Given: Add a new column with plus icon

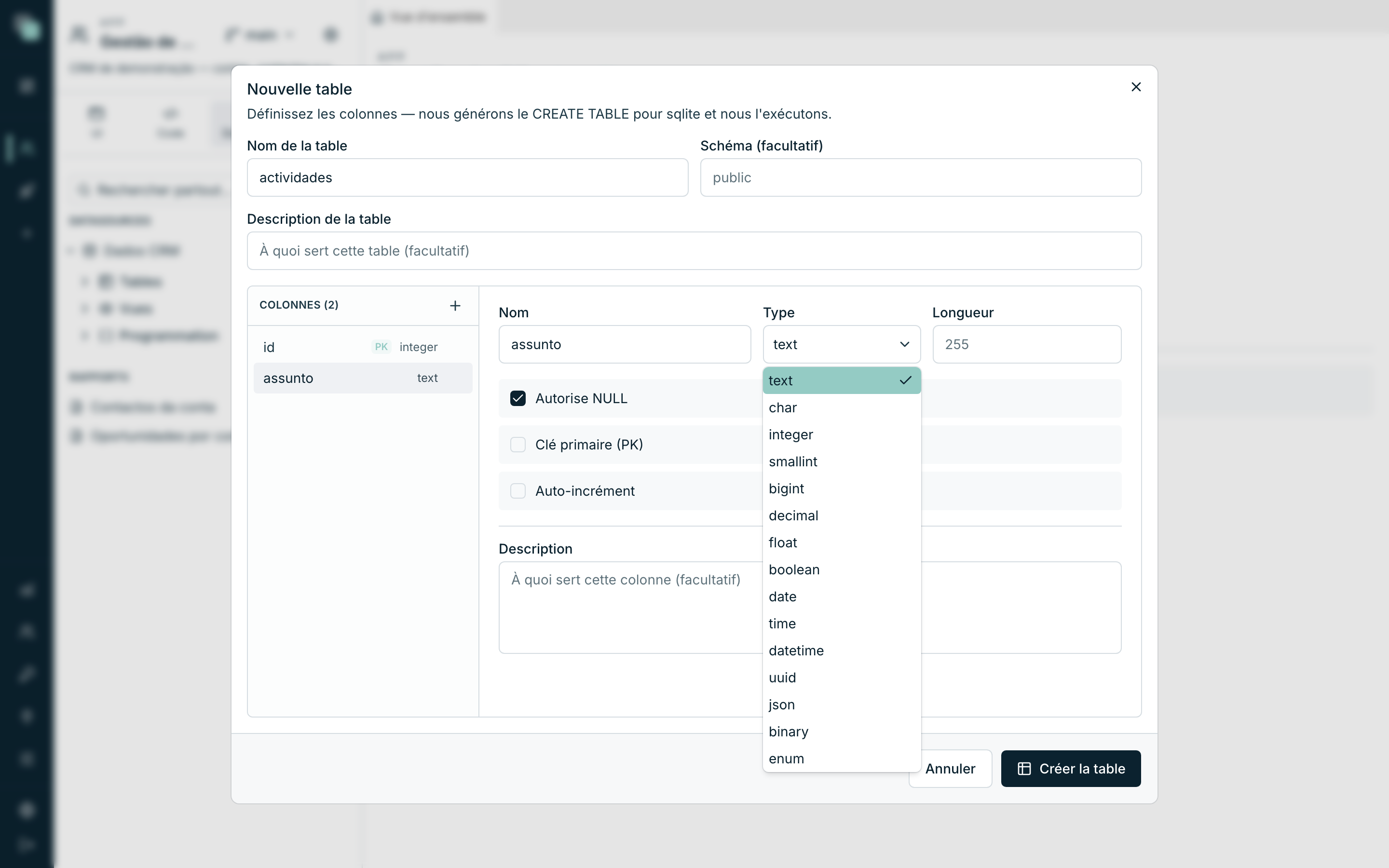Looking at the screenshot, I should tap(455, 305).
